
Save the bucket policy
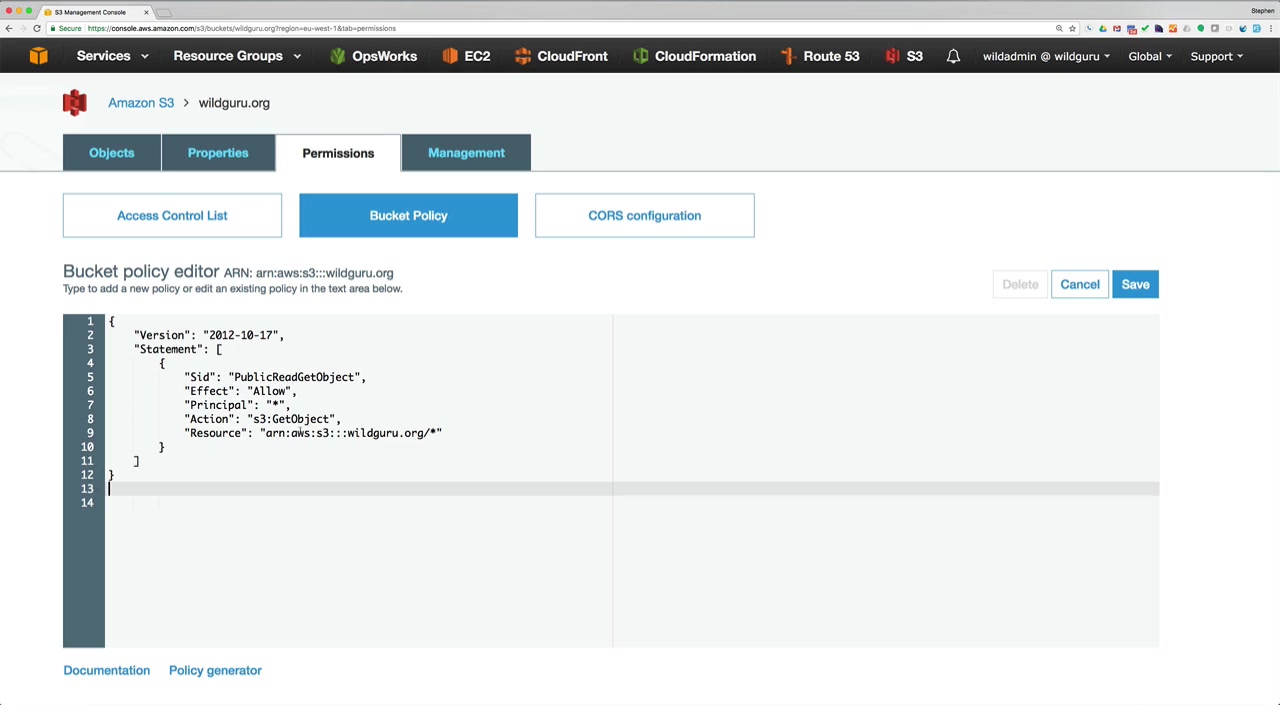(x=1135, y=285)
